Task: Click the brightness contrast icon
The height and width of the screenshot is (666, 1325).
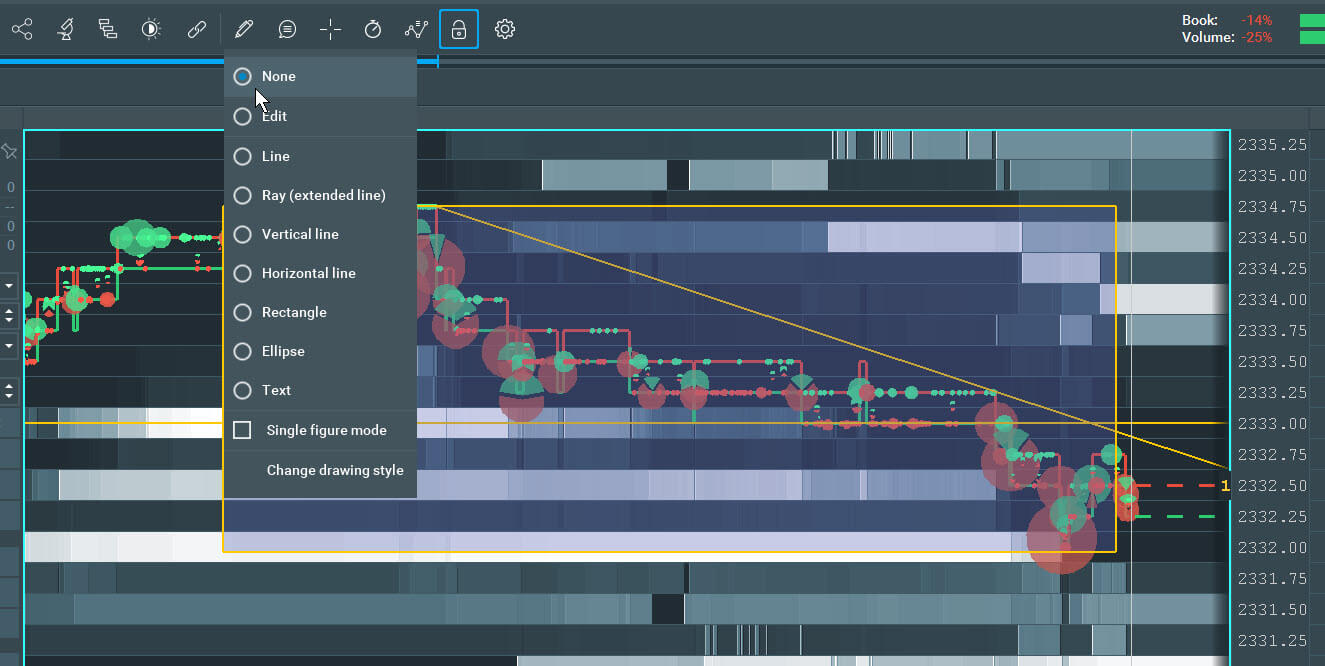Action: (x=151, y=29)
